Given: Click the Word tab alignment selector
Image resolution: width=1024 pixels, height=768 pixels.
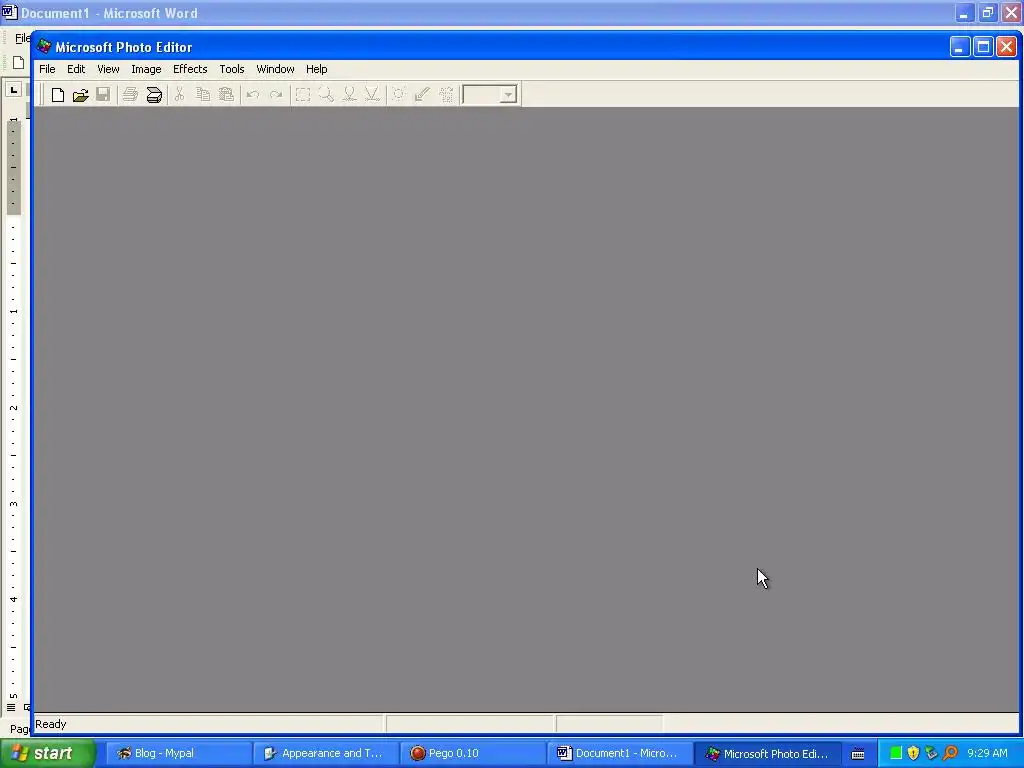Looking at the screenshot, I should tap(14, 89).
